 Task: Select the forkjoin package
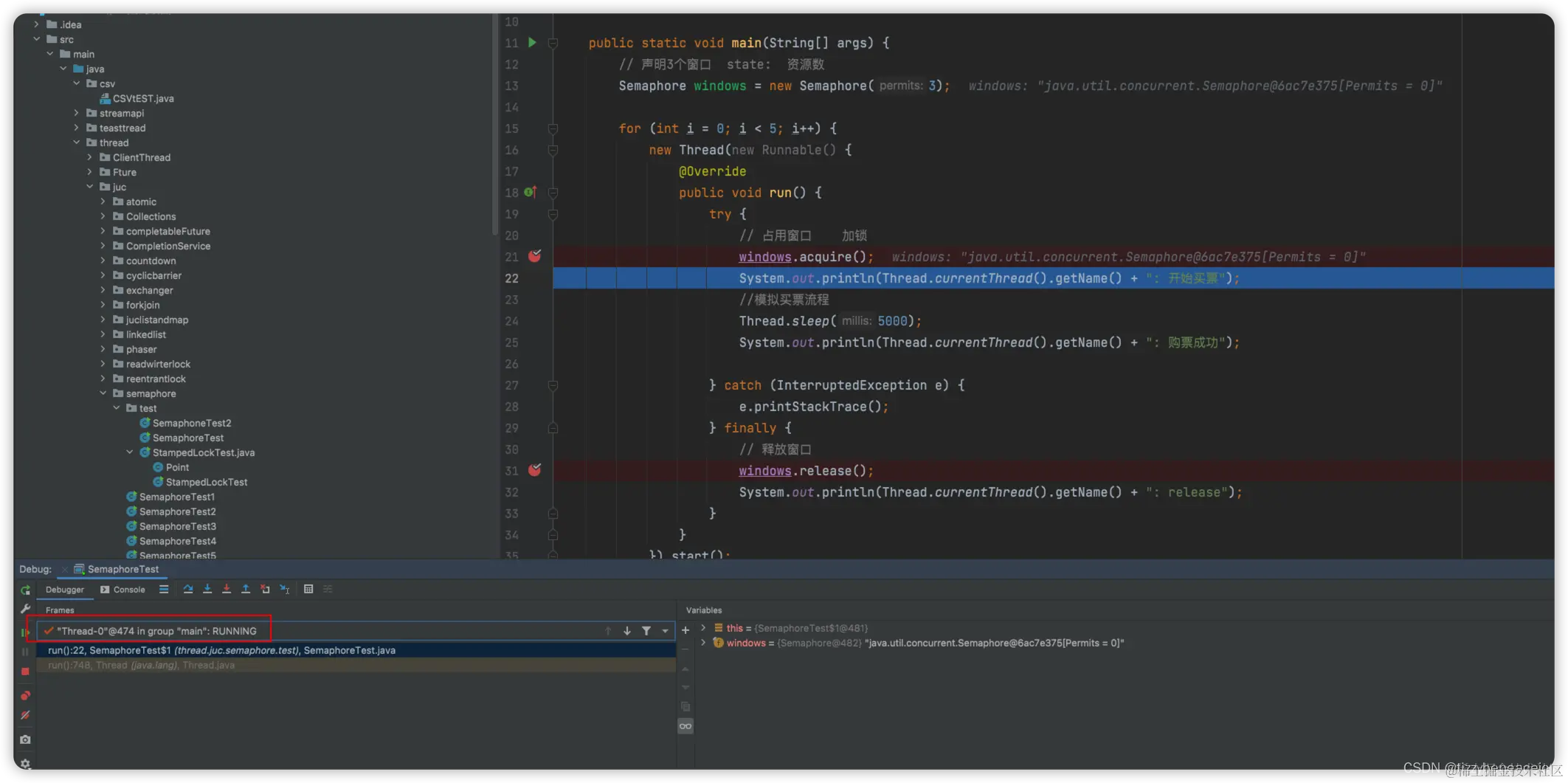coord(136,305)
